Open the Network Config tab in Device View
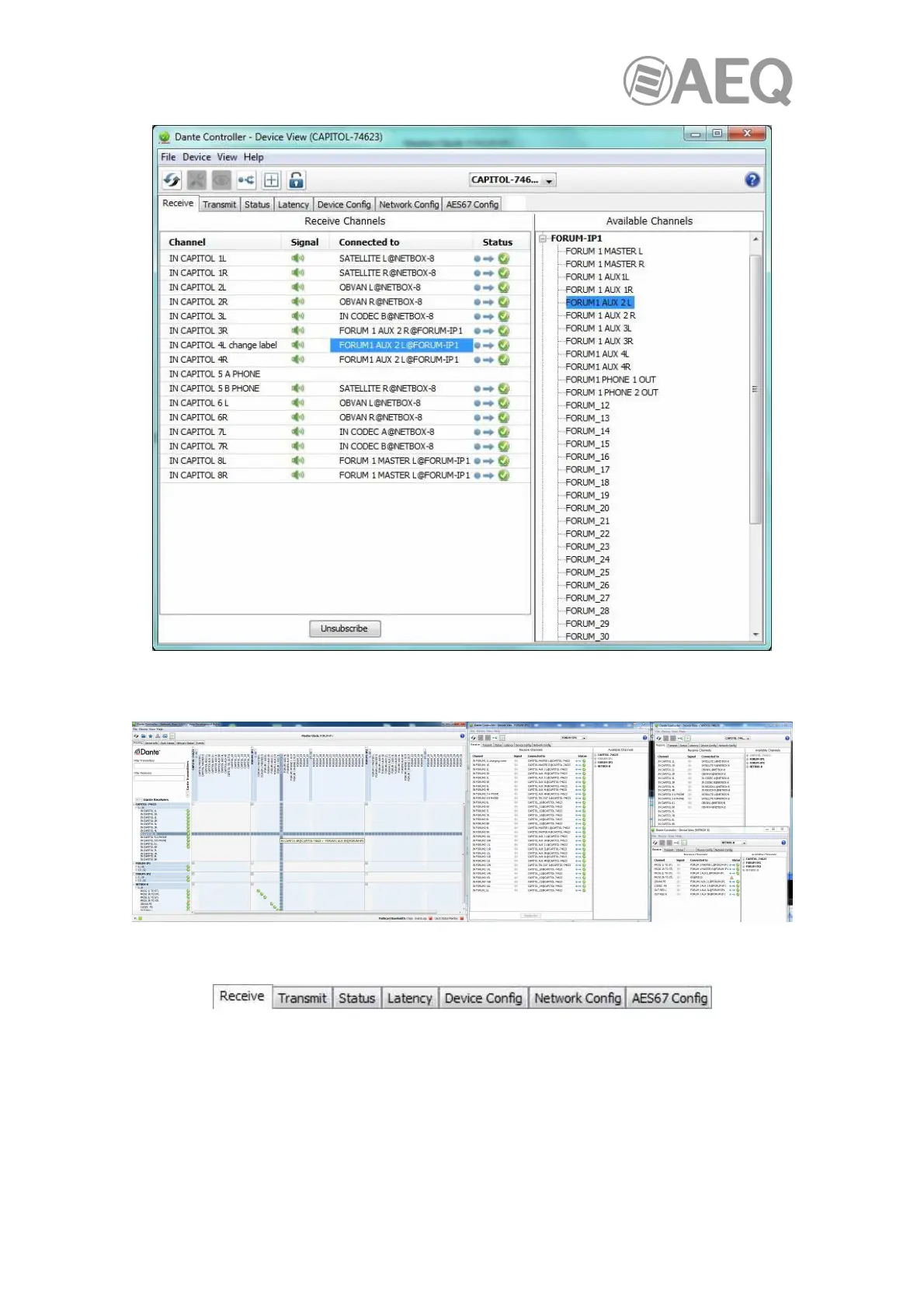Viewport: 924px width, 1308px height. pos(409,204)
